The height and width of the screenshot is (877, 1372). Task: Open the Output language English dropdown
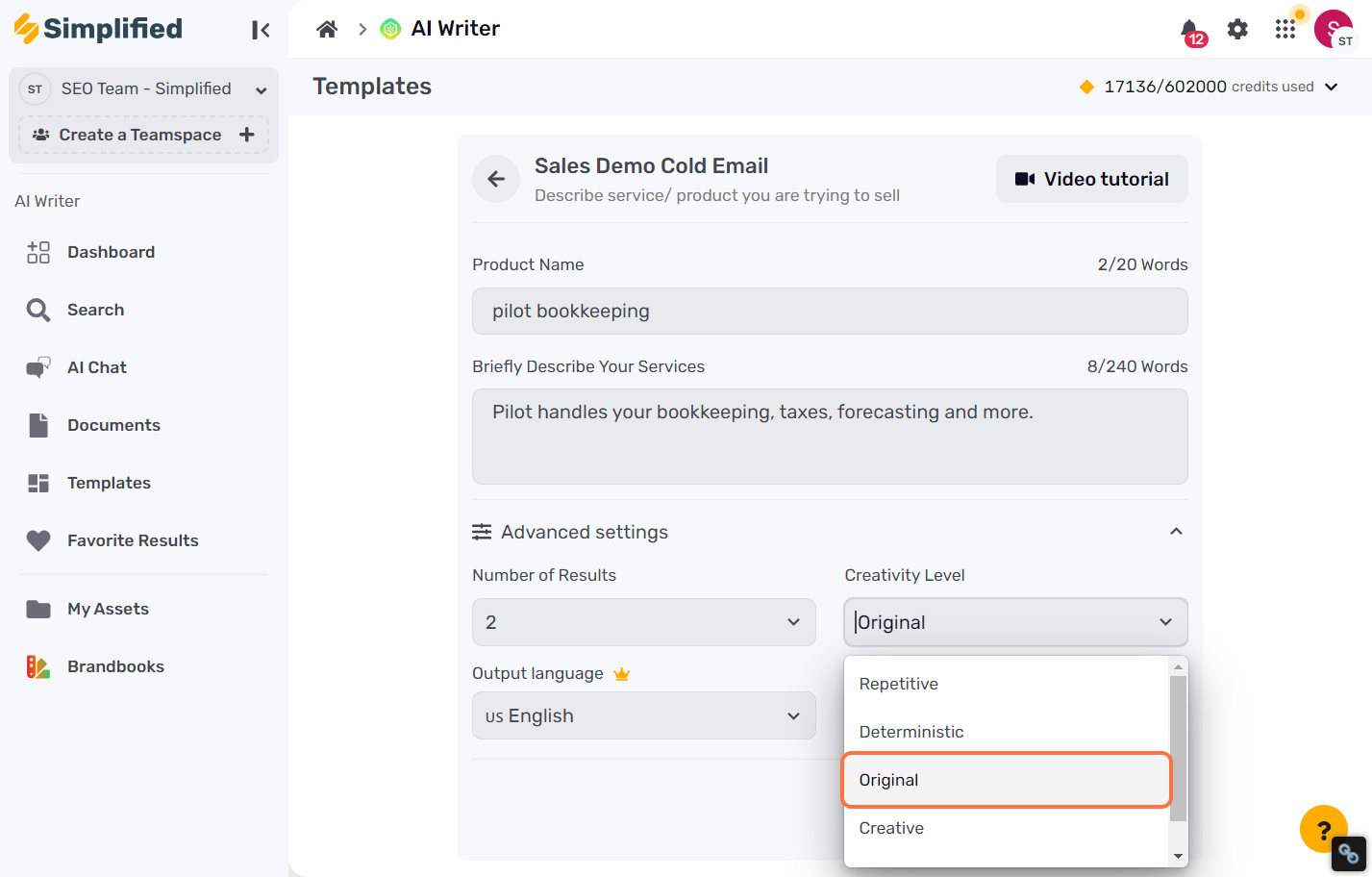coord(644,715)
